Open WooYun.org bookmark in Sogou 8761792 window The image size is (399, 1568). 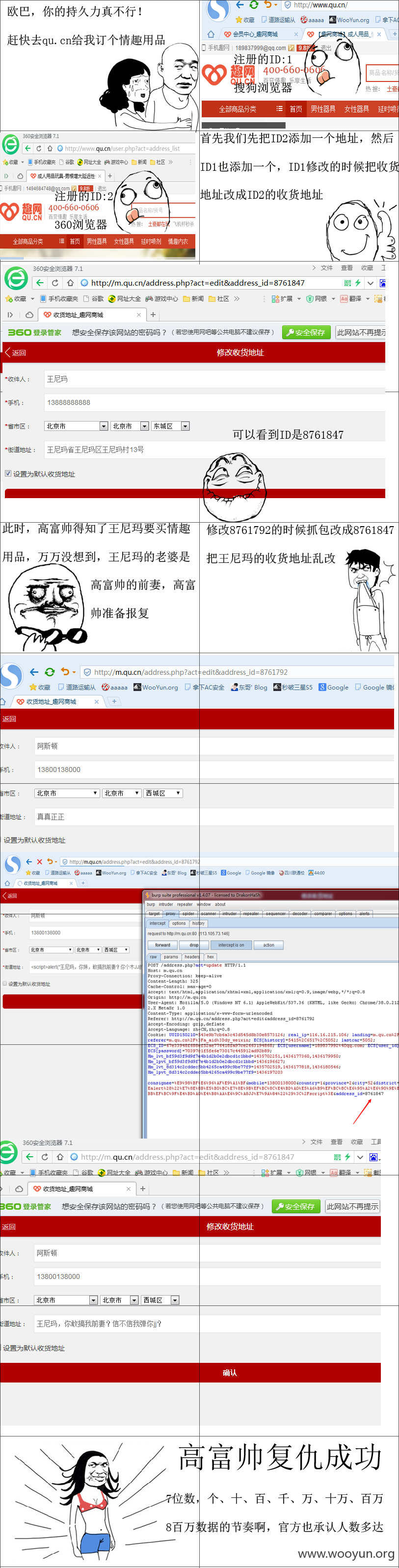(x=156, y=687)
